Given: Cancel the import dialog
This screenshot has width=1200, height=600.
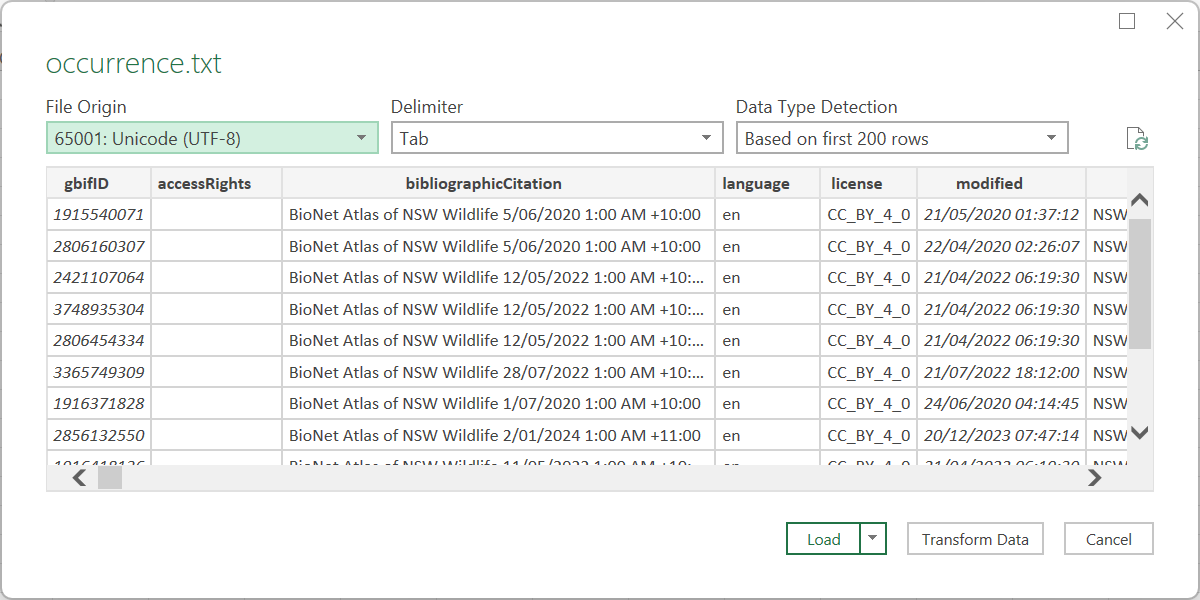Looking at the screenshot, I should pyautogui.click(x=1108, y=539).
